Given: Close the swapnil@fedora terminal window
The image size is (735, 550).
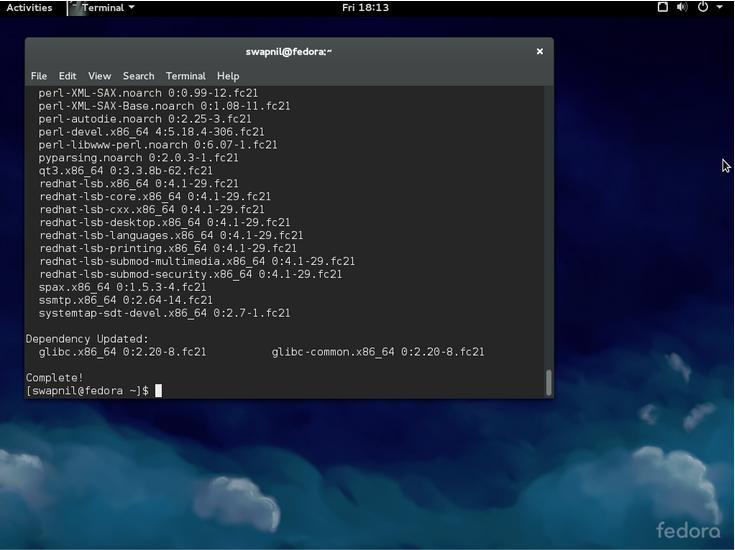Looking at the screenshot, I should (539, 51).
